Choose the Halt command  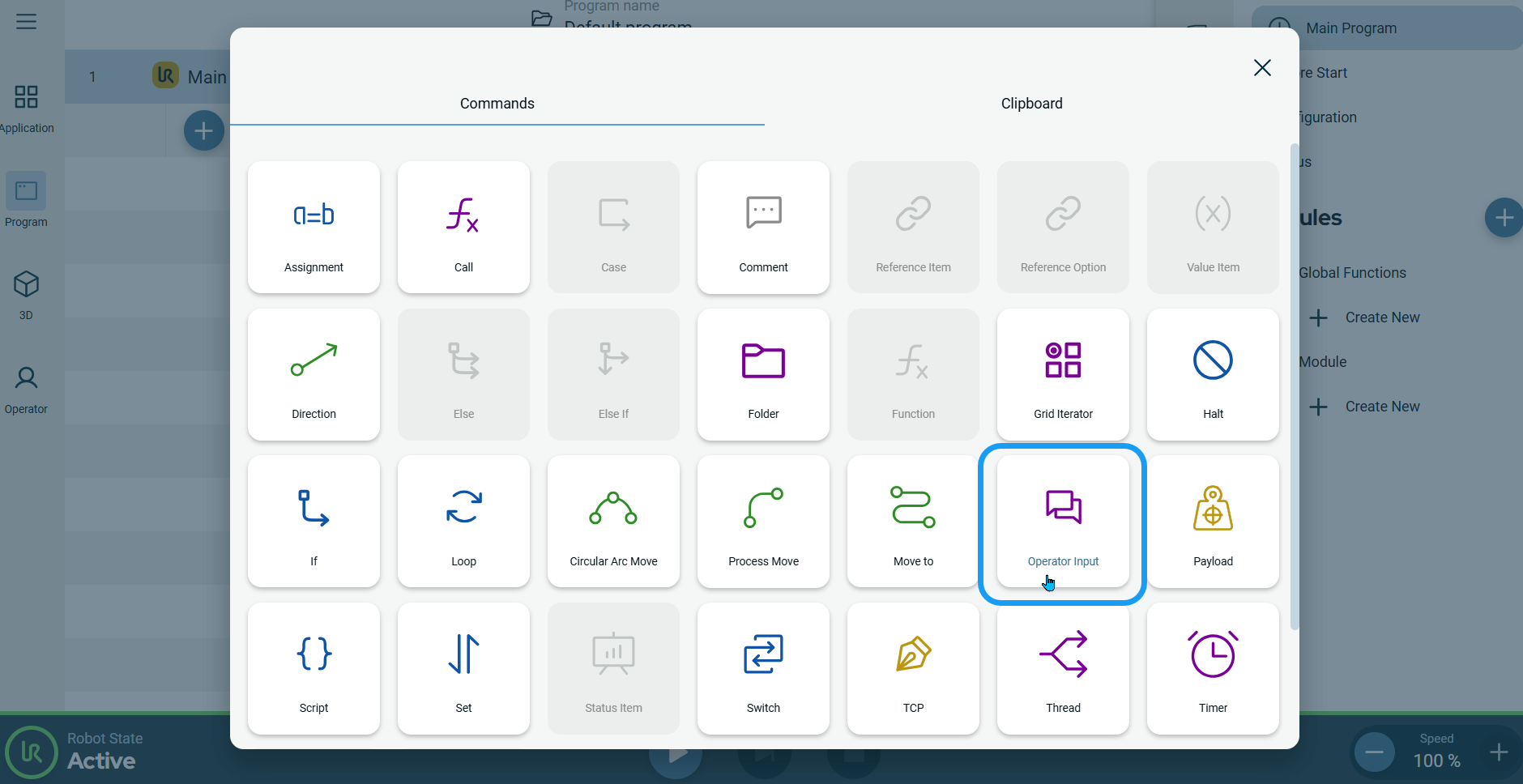pyautogui.click(x=1213, y=374)
